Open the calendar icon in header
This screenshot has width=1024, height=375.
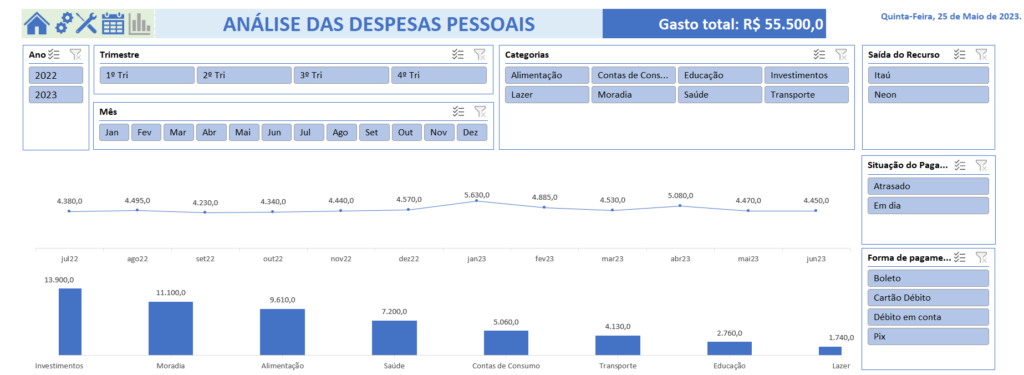click(x=113, y=24)
